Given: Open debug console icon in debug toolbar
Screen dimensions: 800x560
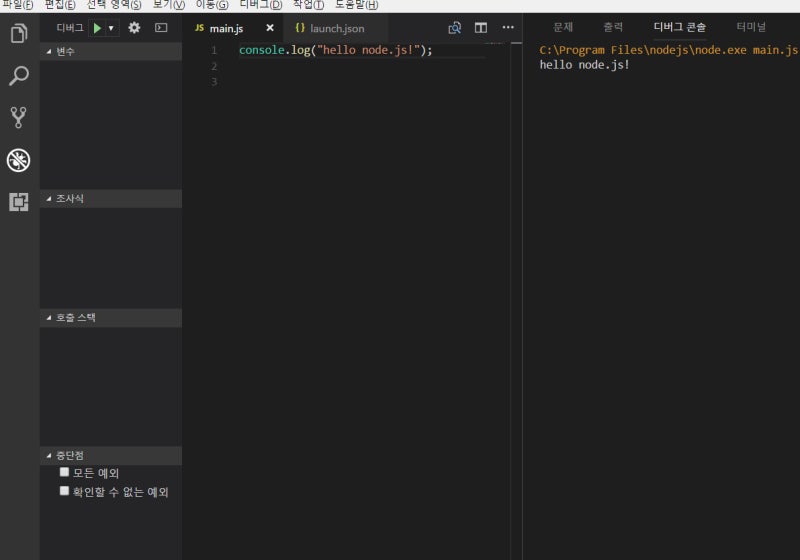Looking at the screenshot, I should tap(161, 28).
